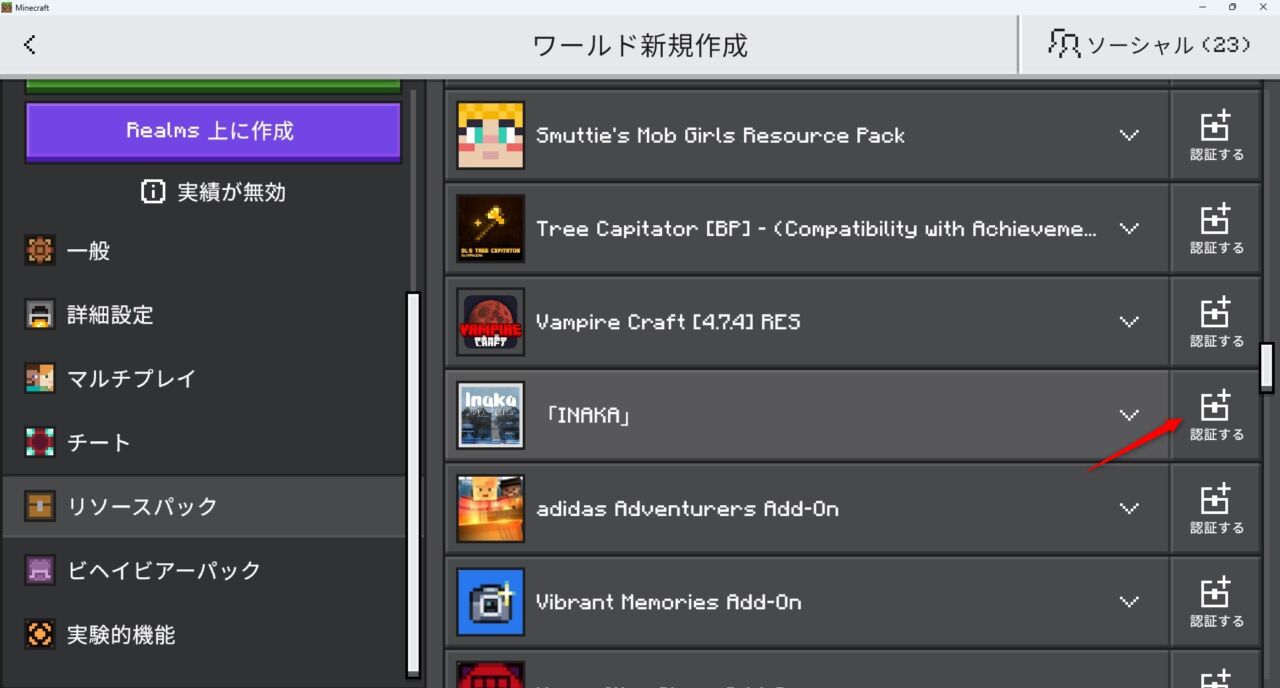1280x688 pixels.
Task: Select the 詳細設定 tab
Action: [x=204, y=315]
